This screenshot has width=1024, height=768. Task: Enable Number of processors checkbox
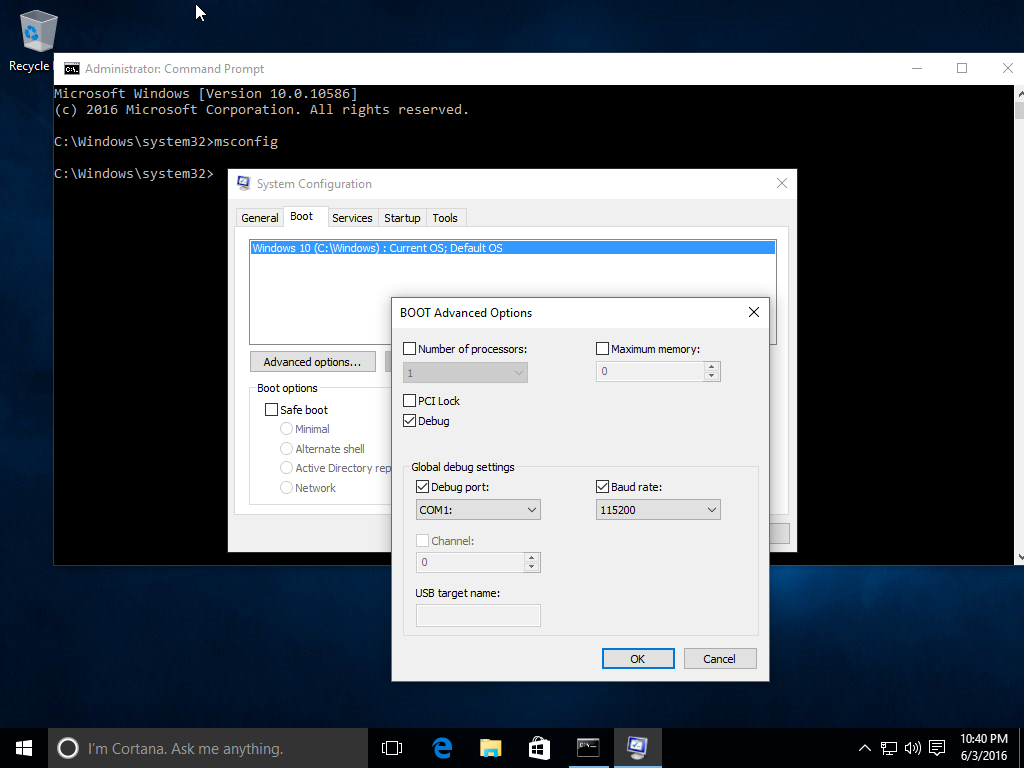(409, 349)
